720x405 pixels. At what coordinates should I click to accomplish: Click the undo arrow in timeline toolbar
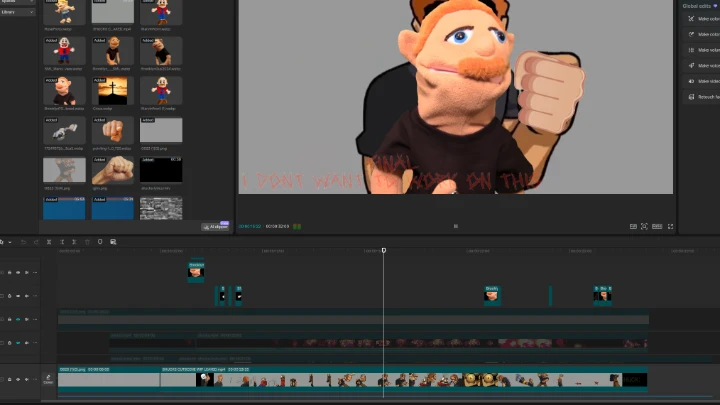(x=23, y=242)
